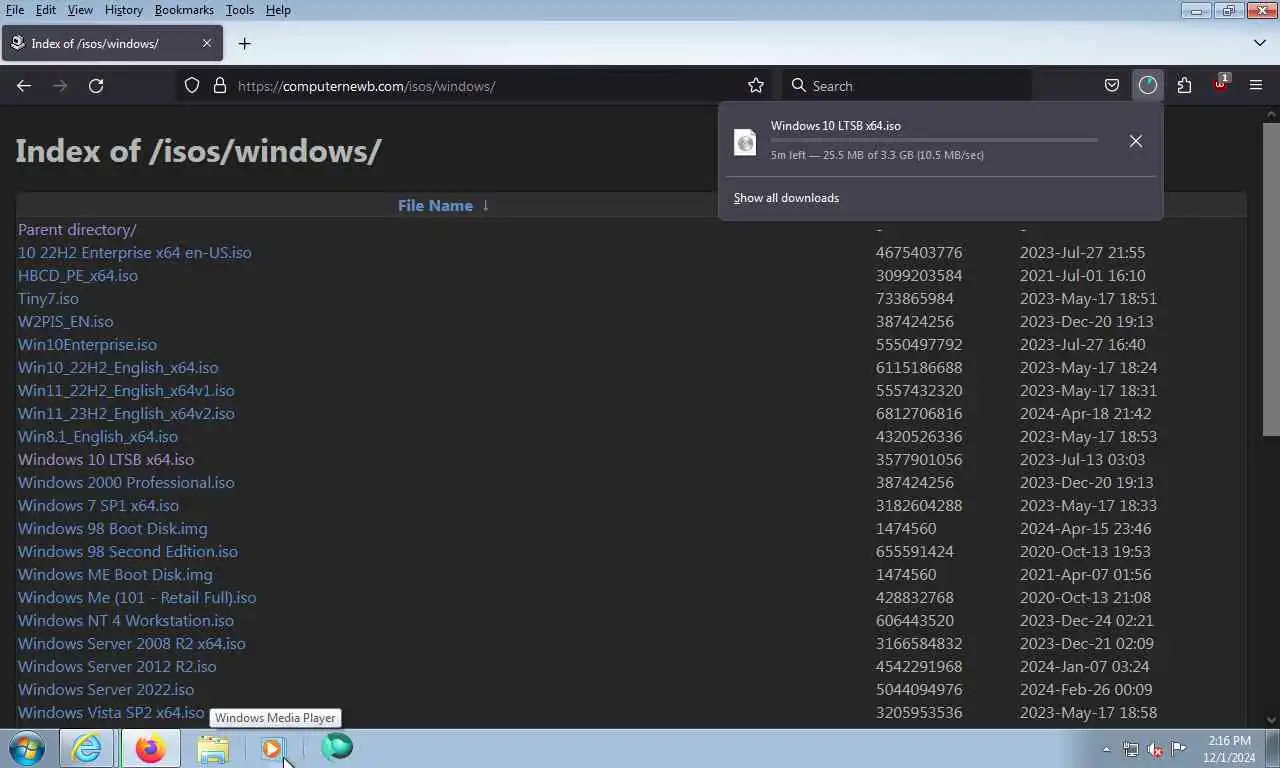Click Firefox taskbar icon

[x=150, y=748]
